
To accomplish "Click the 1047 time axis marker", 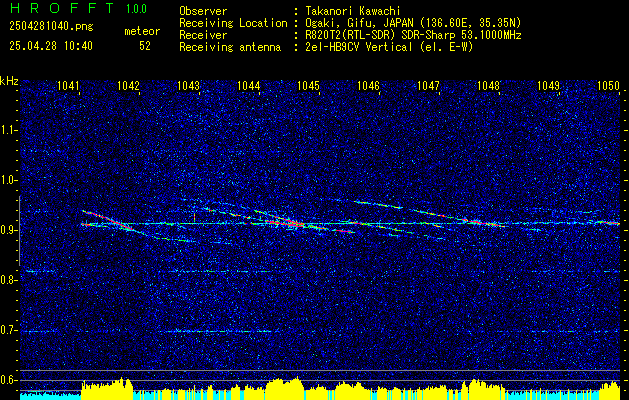I will coord(428,86).
